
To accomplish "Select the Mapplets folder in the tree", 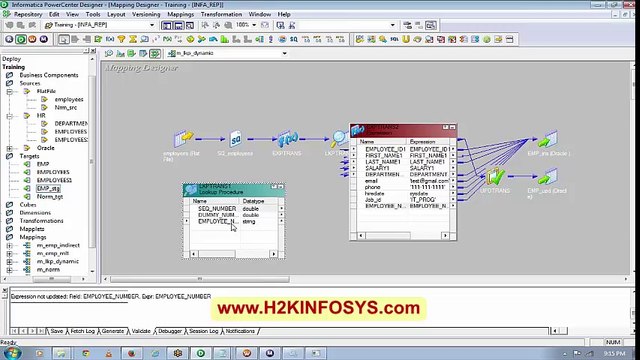I will tap(32, 229).
